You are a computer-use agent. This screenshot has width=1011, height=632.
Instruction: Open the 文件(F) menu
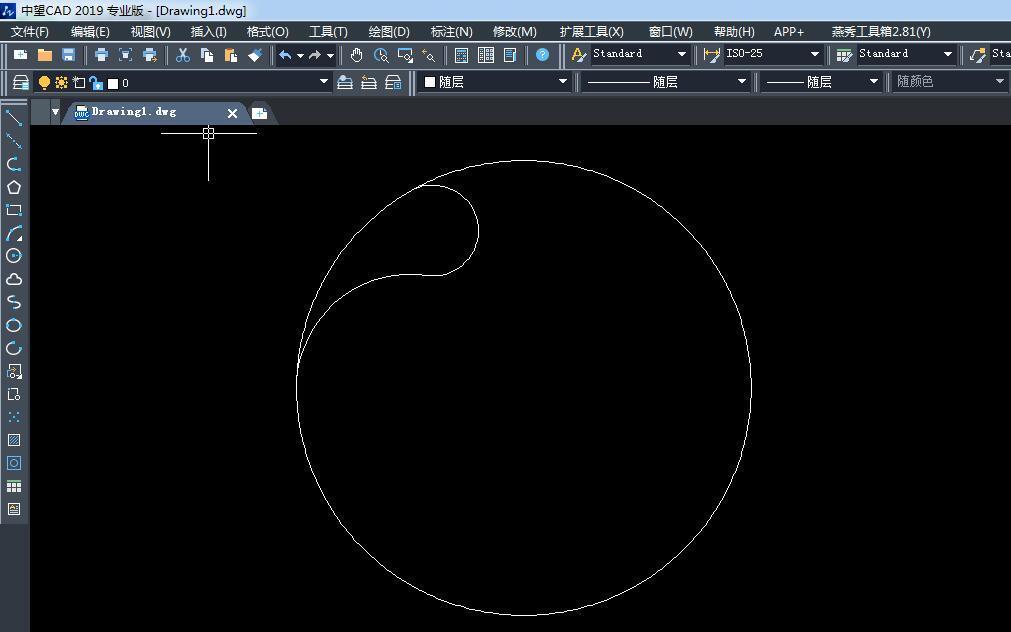pos(30,32)
